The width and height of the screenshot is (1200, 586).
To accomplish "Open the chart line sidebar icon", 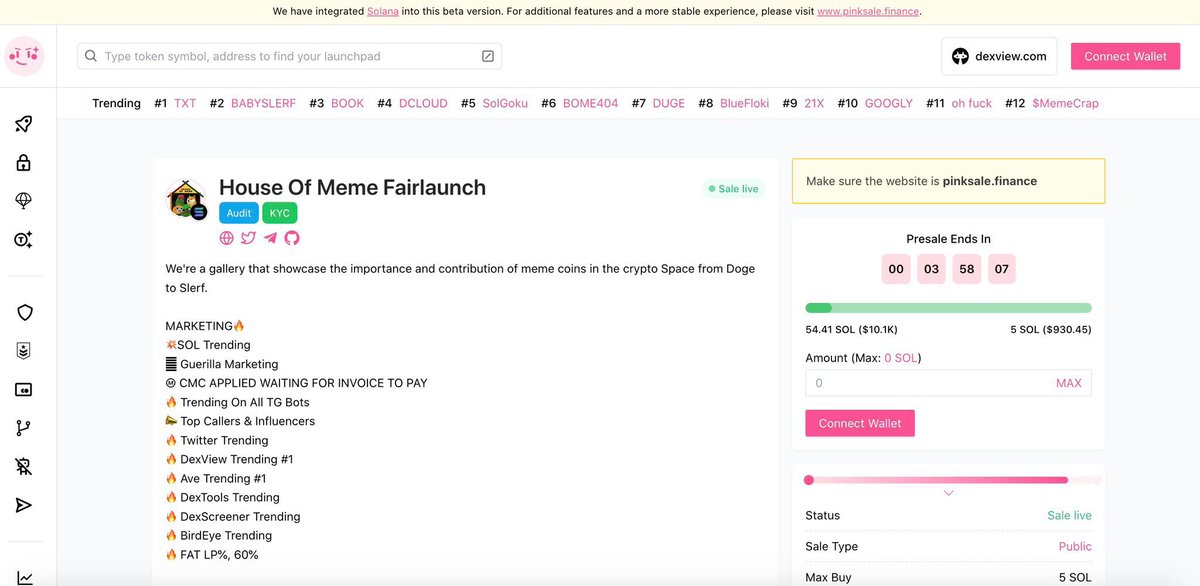I will click(25, 577).
